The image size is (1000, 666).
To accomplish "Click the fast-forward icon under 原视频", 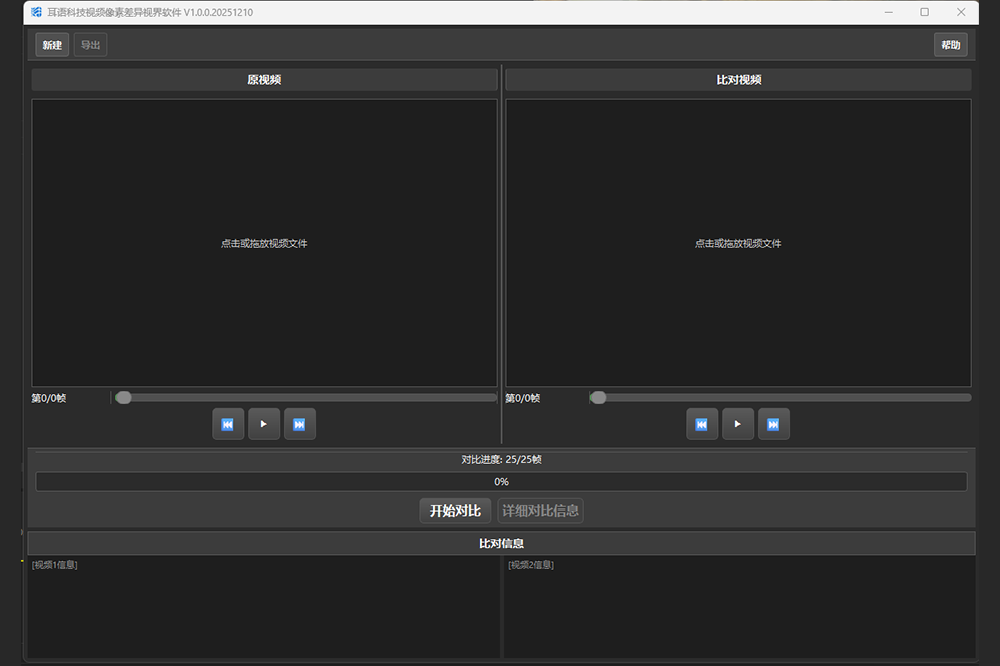I will click(299, 424).
